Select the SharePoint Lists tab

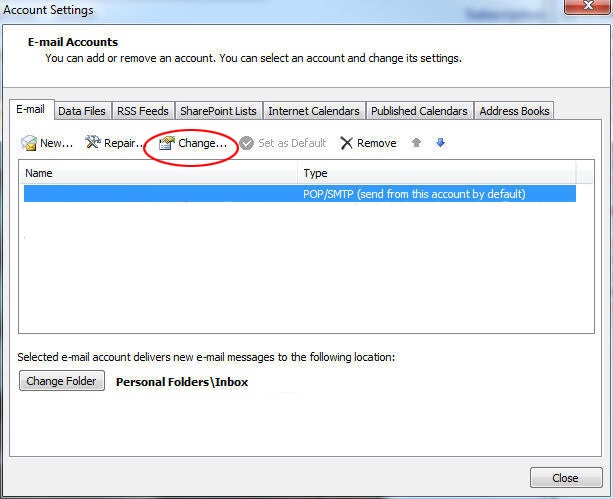(x=218, y=111)
